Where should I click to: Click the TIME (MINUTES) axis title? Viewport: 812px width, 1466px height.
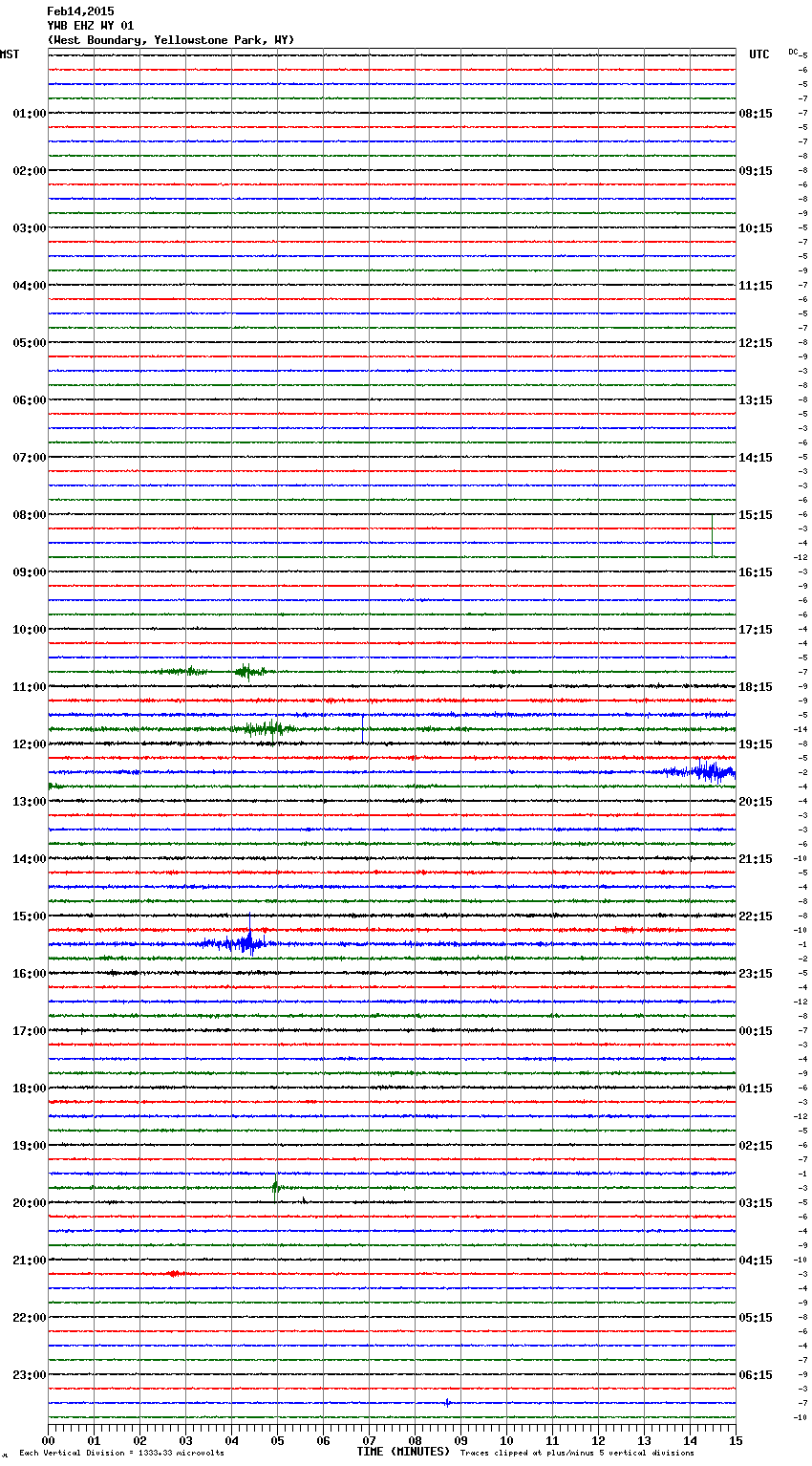pos(403,1452)
